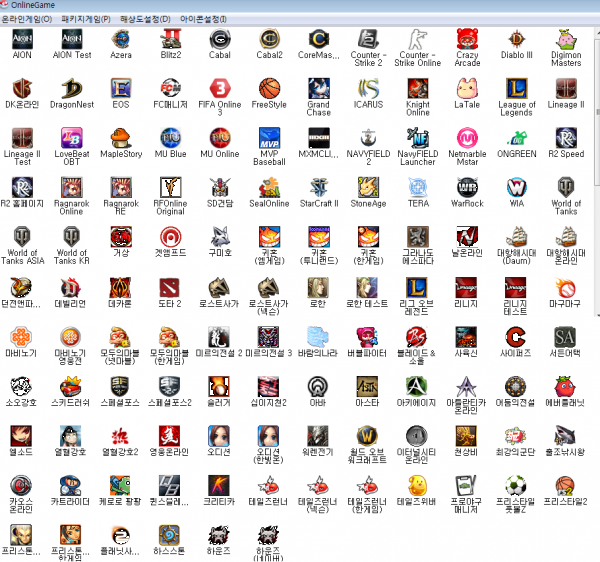This screenshot has width=600, height=562.
Task: Launch the 프리스타일 풋볼Z icon
Action: tap(515, 485)
